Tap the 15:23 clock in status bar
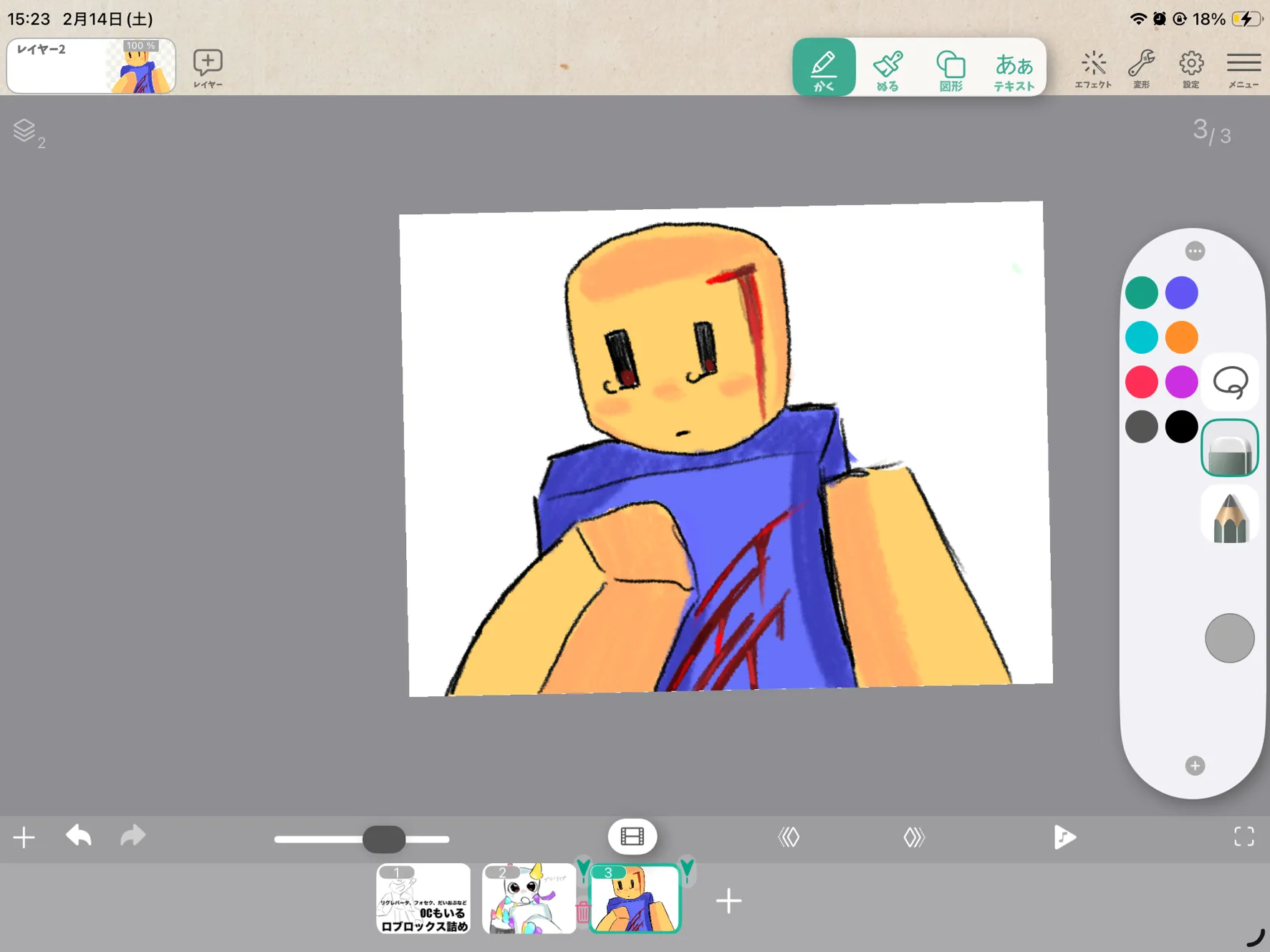Viewport: 1270px width, 952px height. click(x=29, y=19)
